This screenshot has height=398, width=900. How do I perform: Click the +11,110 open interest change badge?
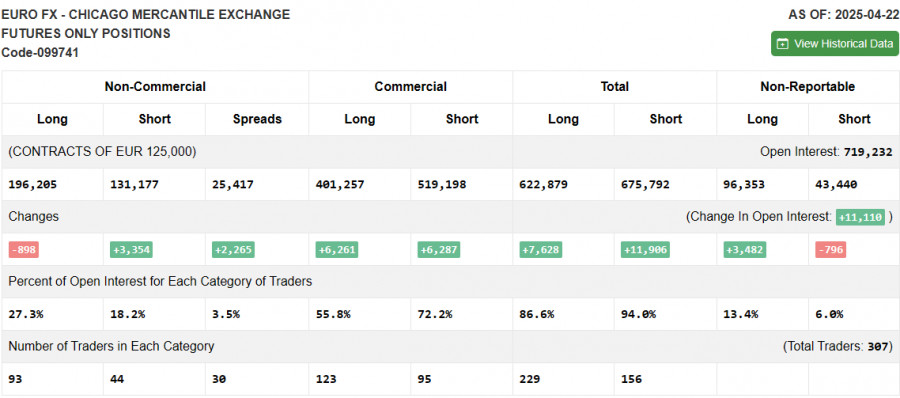[x=860, y=217]
